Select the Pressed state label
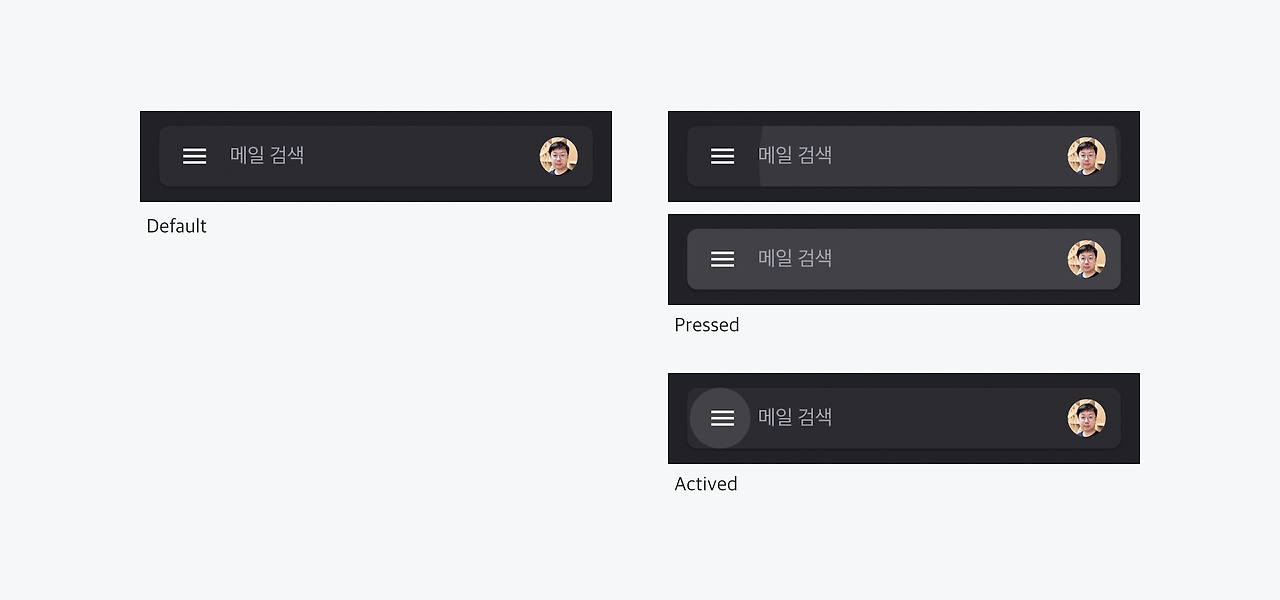The width and height of the screenshot is (1280, 600). pyautogui.click(x=706, y=324)
